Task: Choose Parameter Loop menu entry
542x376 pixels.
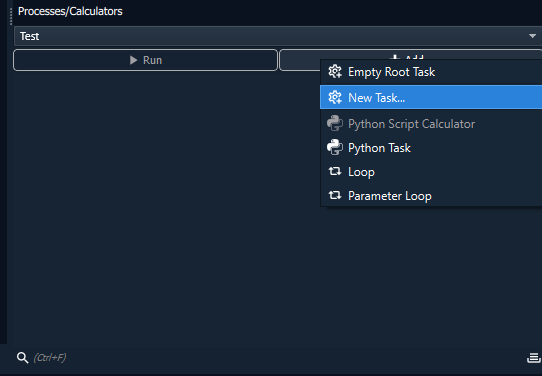Action: pyautogui.click(x=431, y=196)
